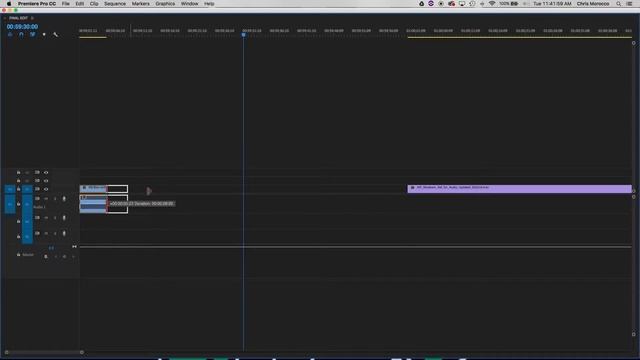
Task: Mute audio track A2
Action: point(46,218)
